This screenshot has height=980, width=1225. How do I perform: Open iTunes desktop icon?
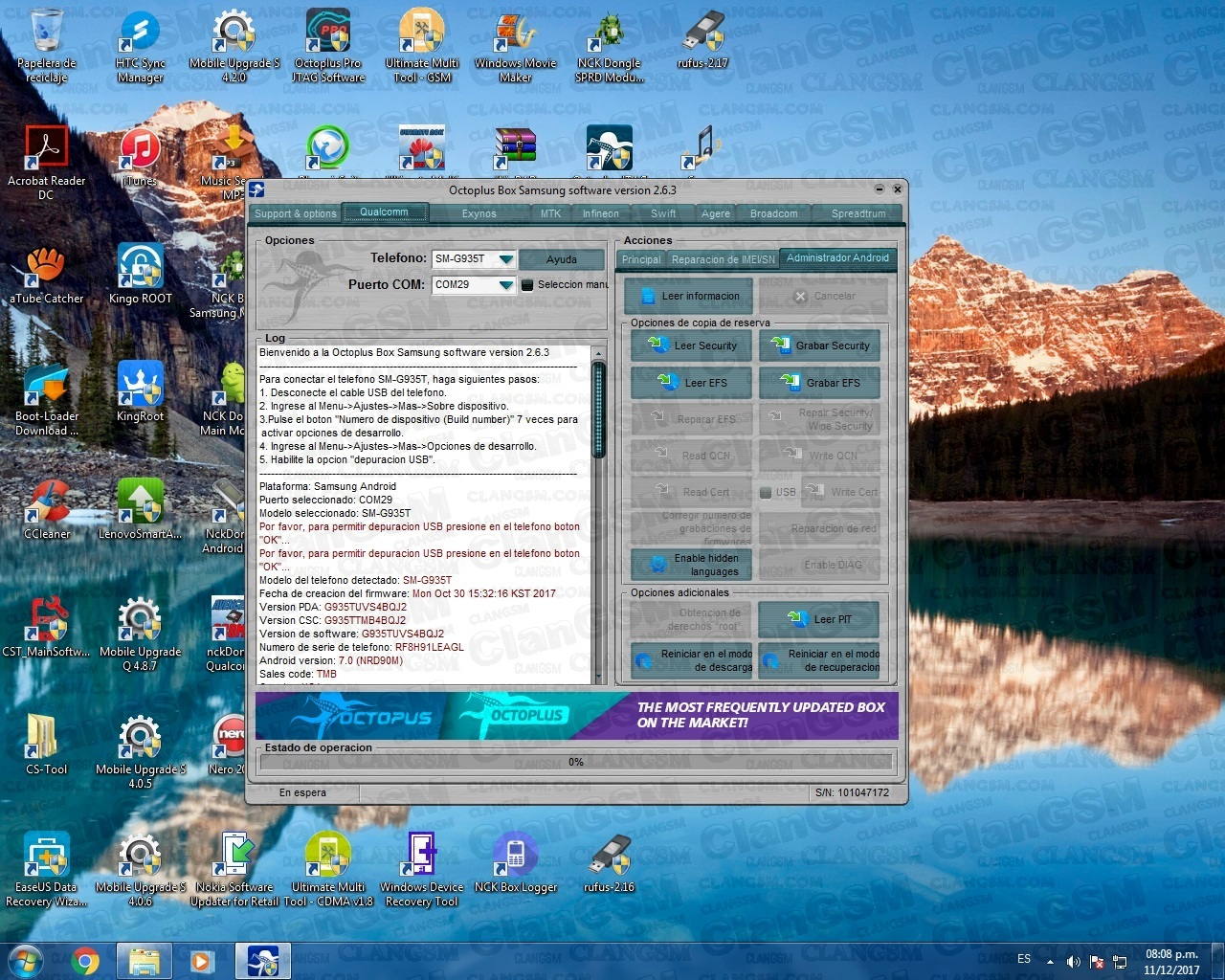click(x=140, y=155)
